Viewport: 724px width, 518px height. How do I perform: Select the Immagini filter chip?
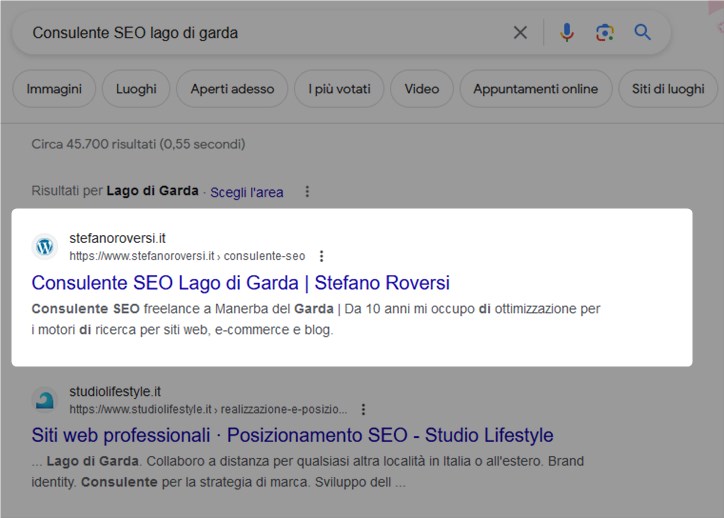coord(54,89)
